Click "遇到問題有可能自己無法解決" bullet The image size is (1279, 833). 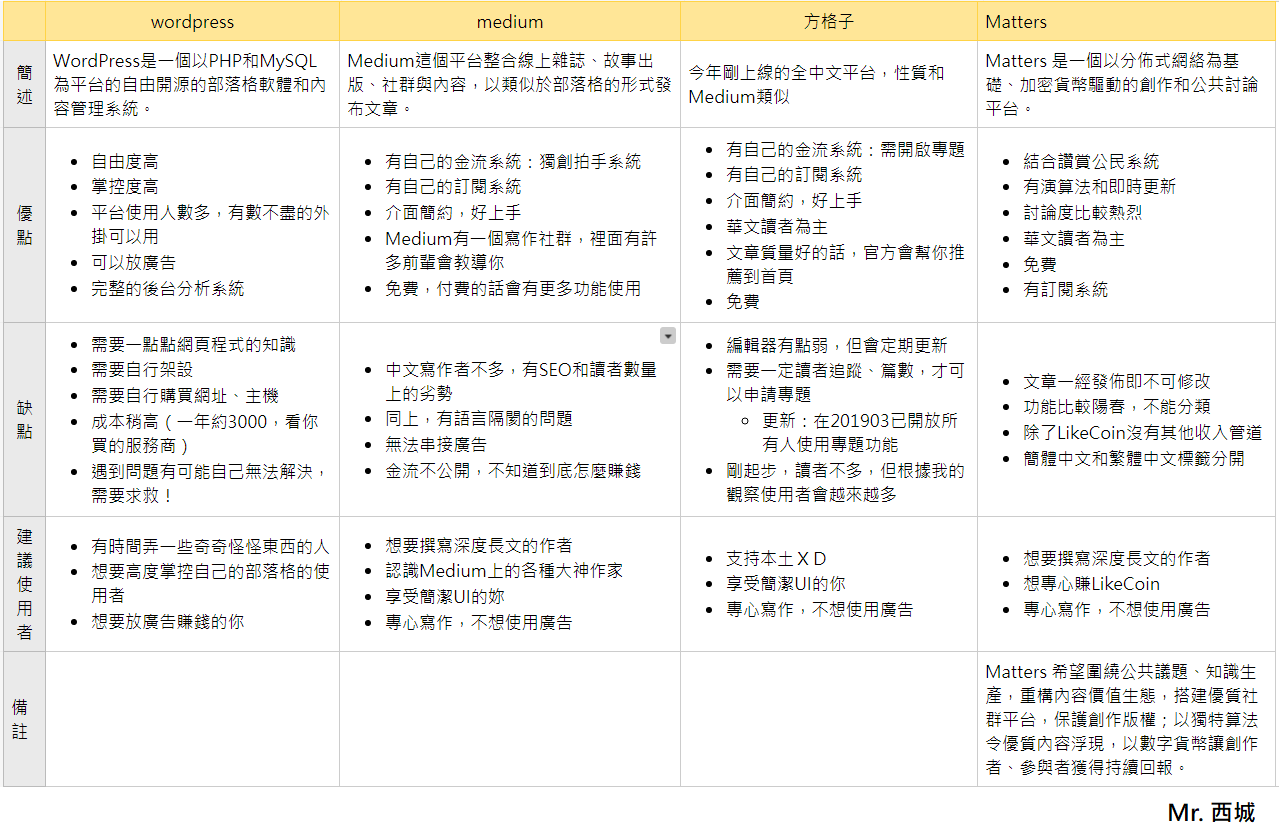210,483
